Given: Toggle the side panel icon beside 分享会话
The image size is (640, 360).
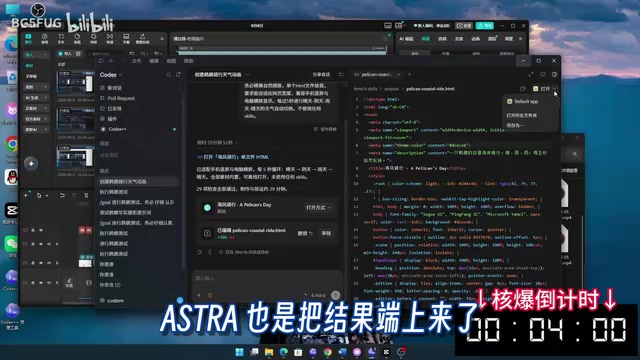Looking at the screenshot, I should [x=341, y=75].
